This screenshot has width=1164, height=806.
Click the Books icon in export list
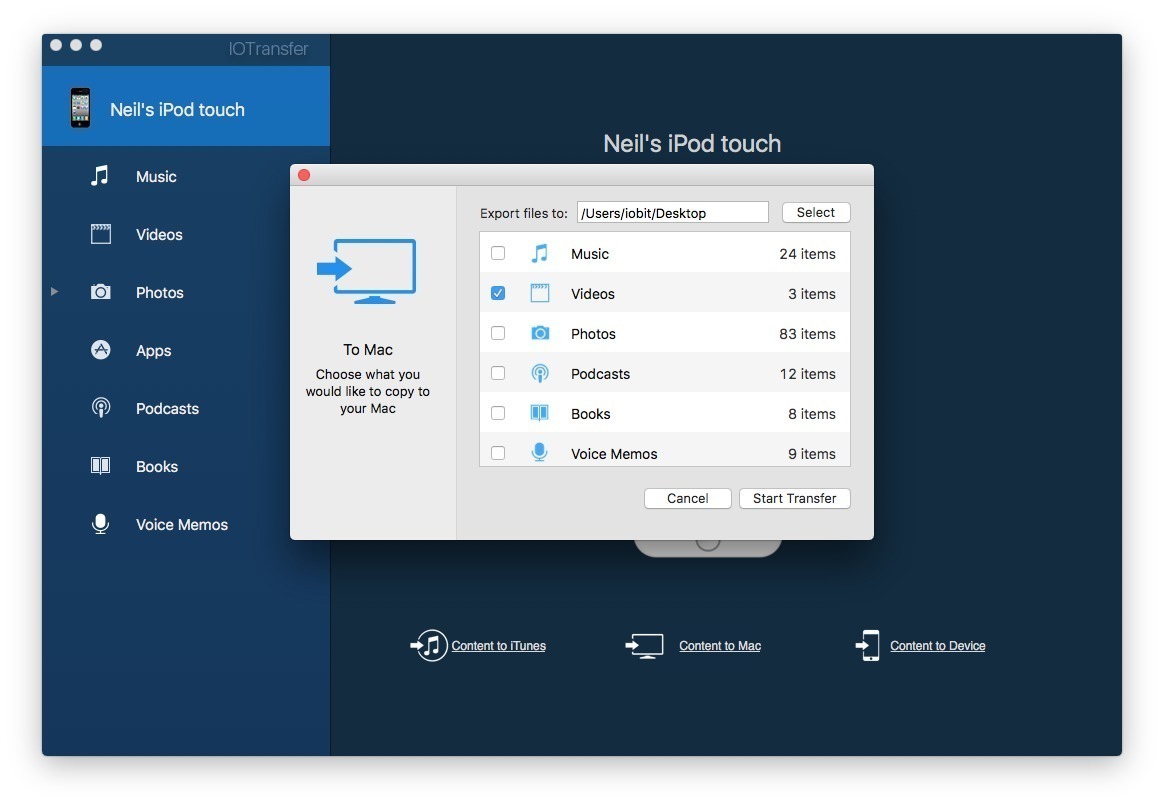tap(540, 413)
